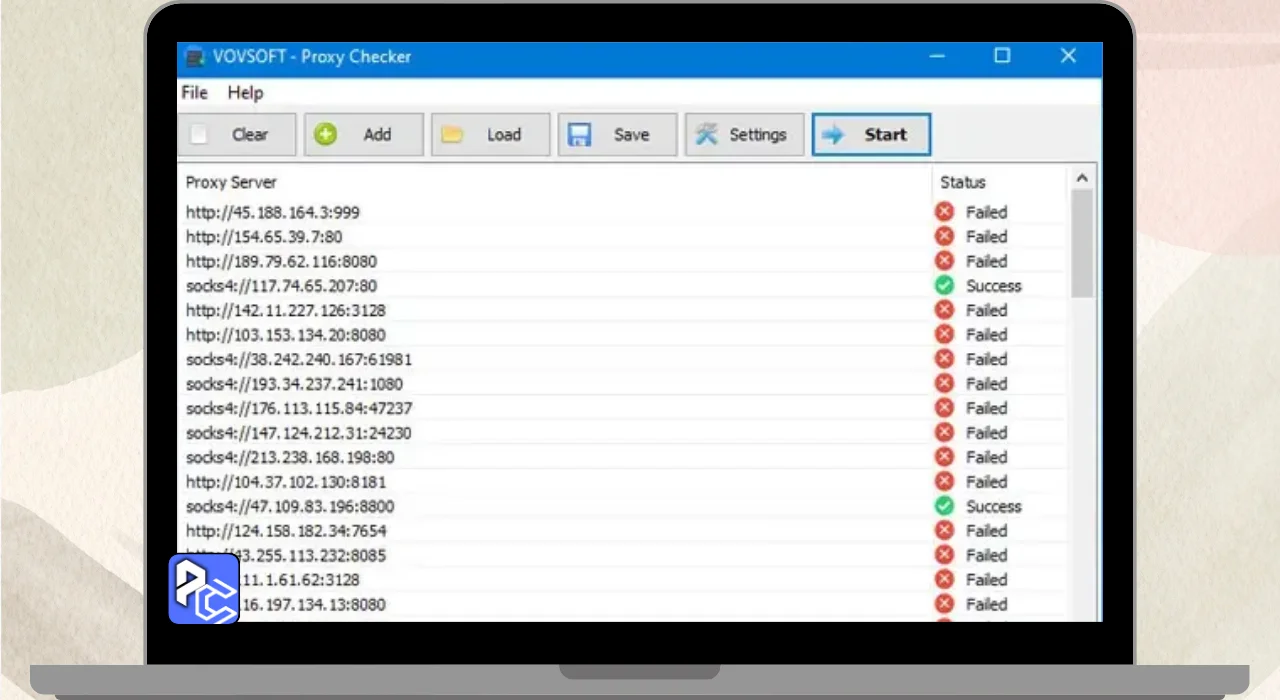Click red Failed icon for 104.37.102.130:8181

pyautogui.click(x=944, y=481)
